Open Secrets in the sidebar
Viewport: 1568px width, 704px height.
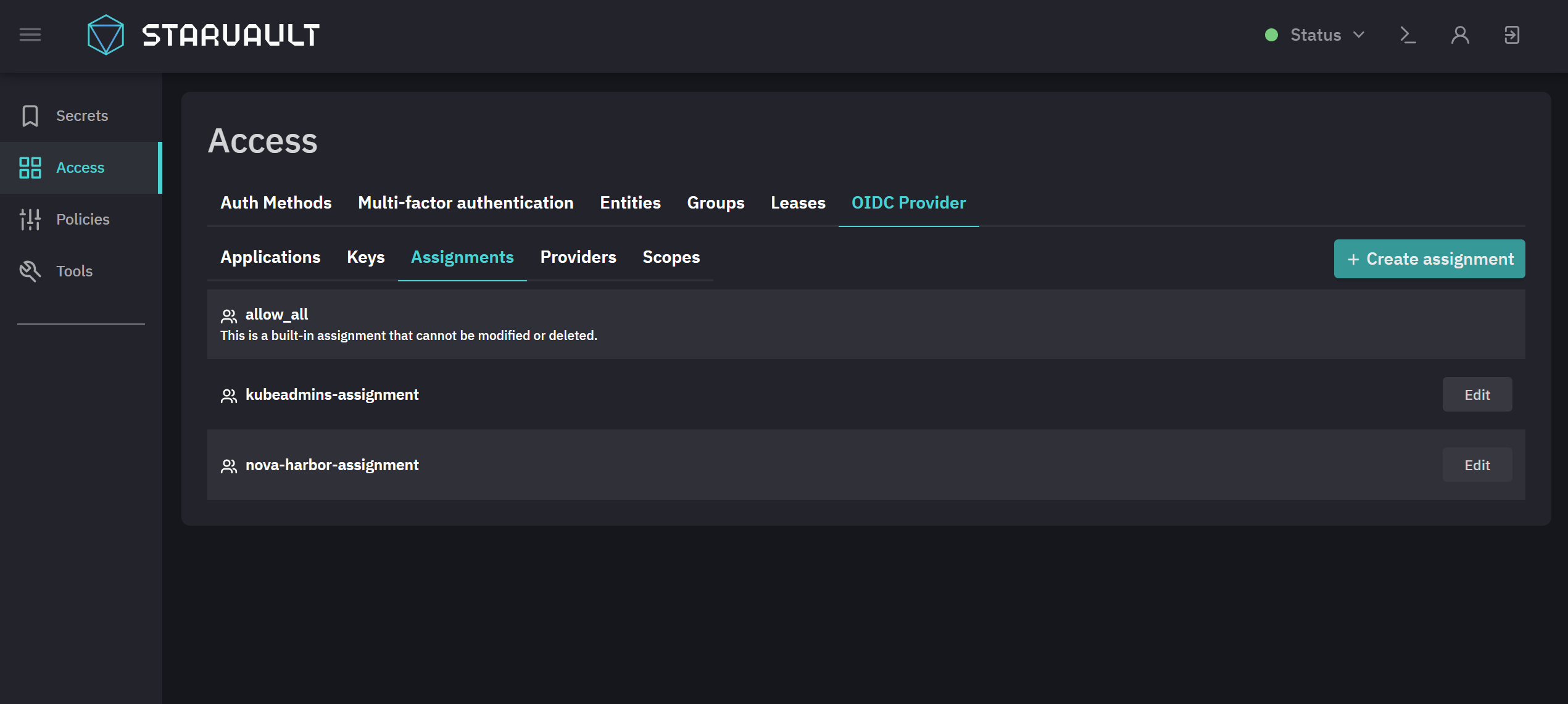coord(81,115)
